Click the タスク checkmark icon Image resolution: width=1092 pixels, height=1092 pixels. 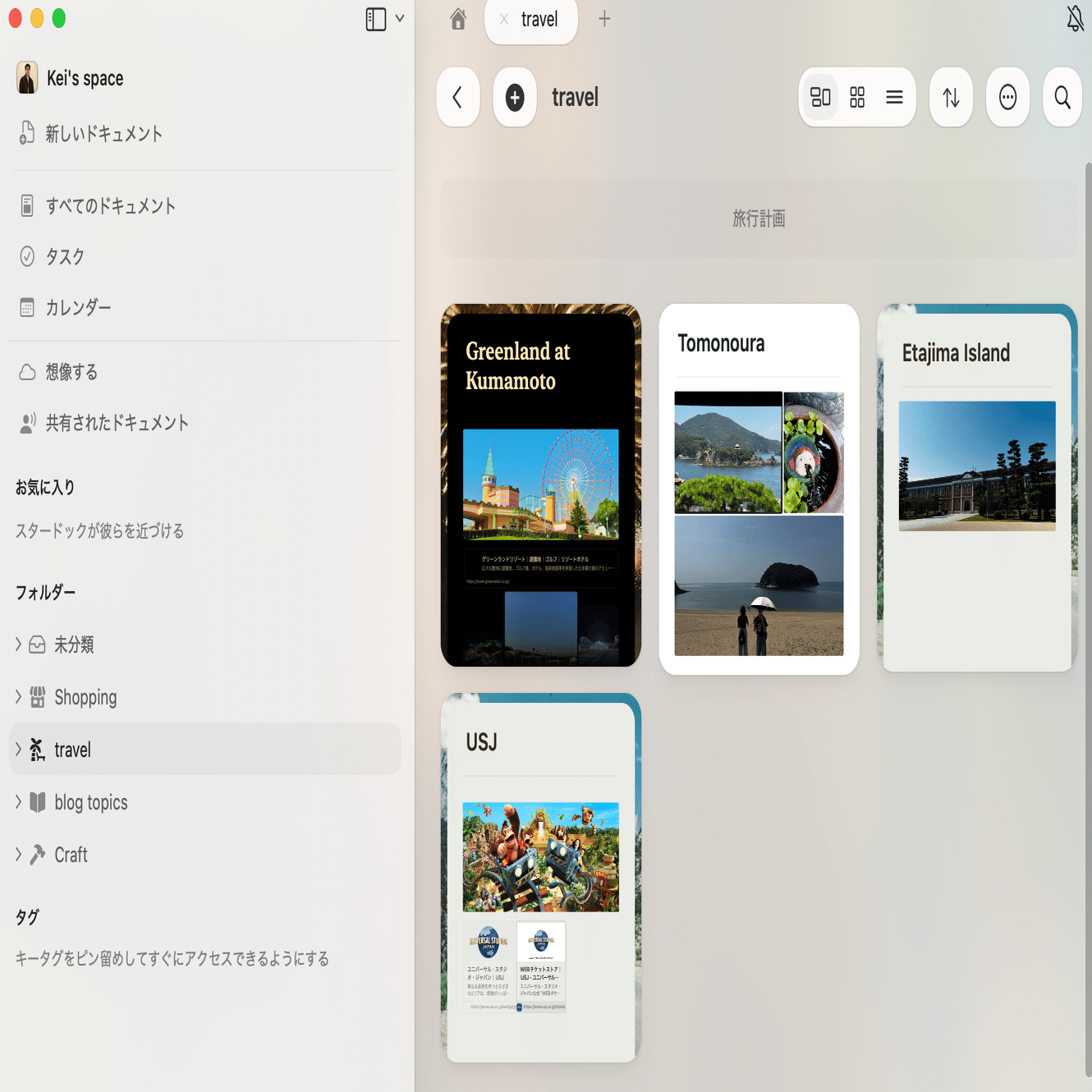point(27,257)
